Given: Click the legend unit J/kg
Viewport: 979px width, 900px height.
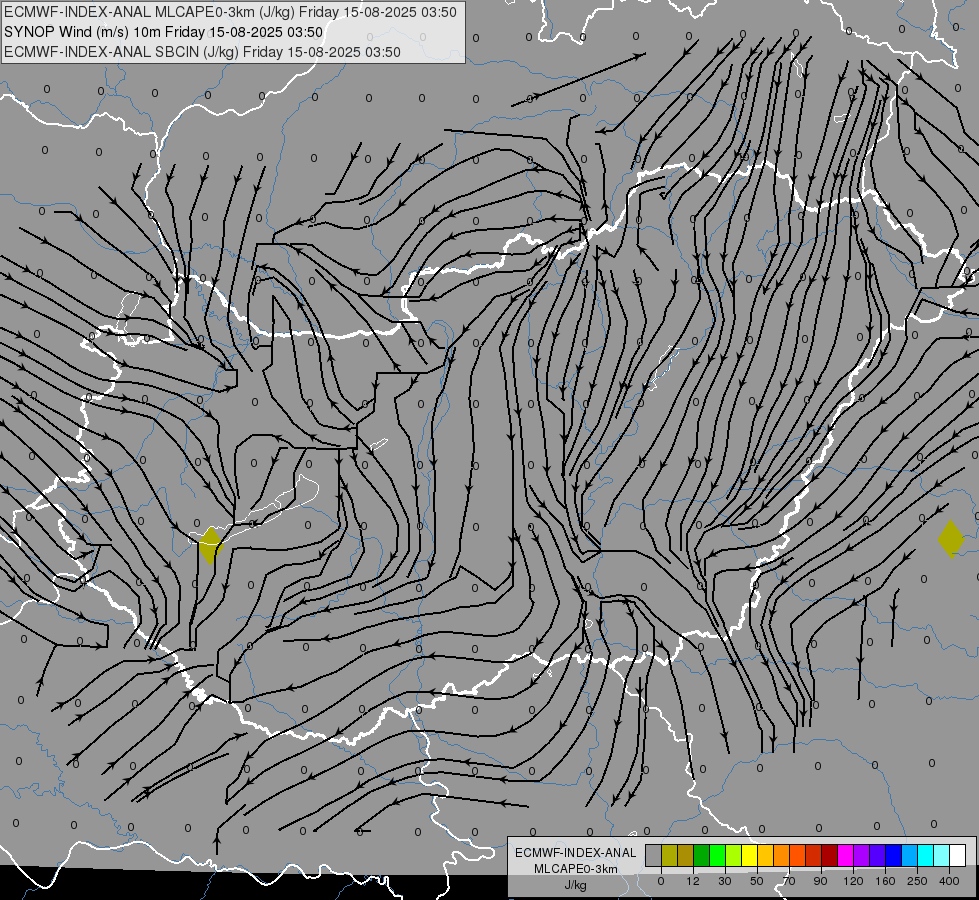Looking at the screenshot, I should point(576,884).
